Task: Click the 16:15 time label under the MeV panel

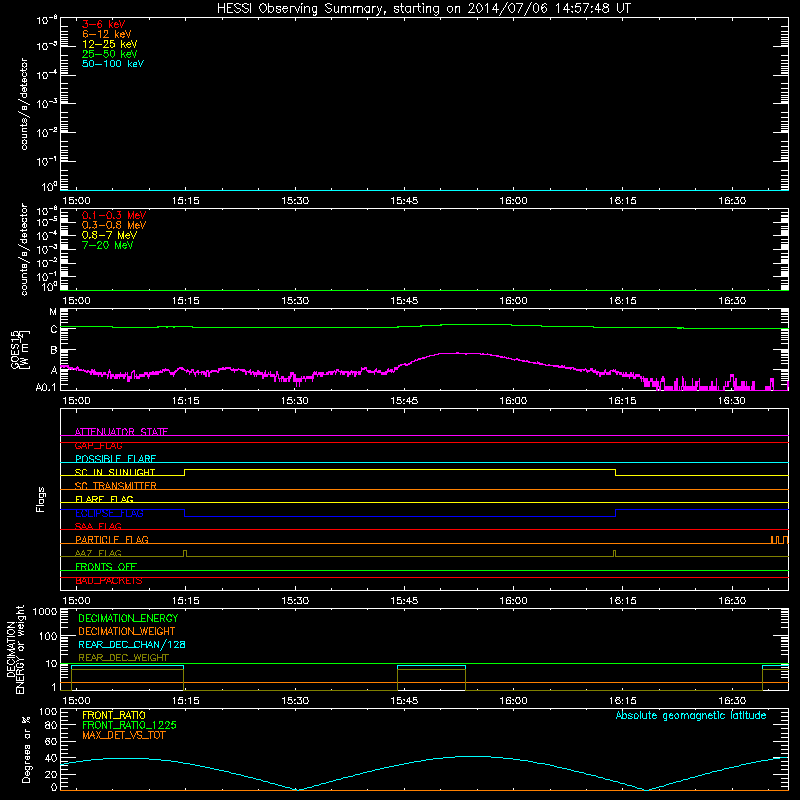Action: (622, 301)
